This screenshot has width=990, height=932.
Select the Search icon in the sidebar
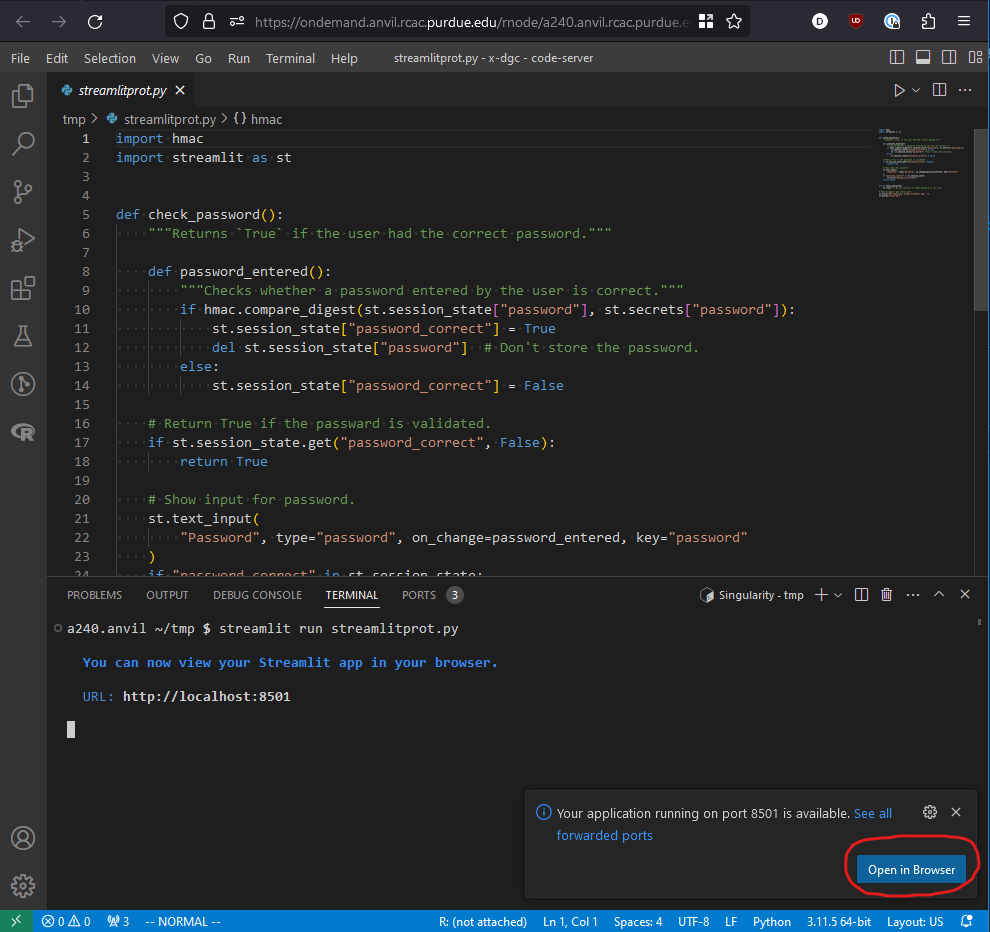pos(23,144)
